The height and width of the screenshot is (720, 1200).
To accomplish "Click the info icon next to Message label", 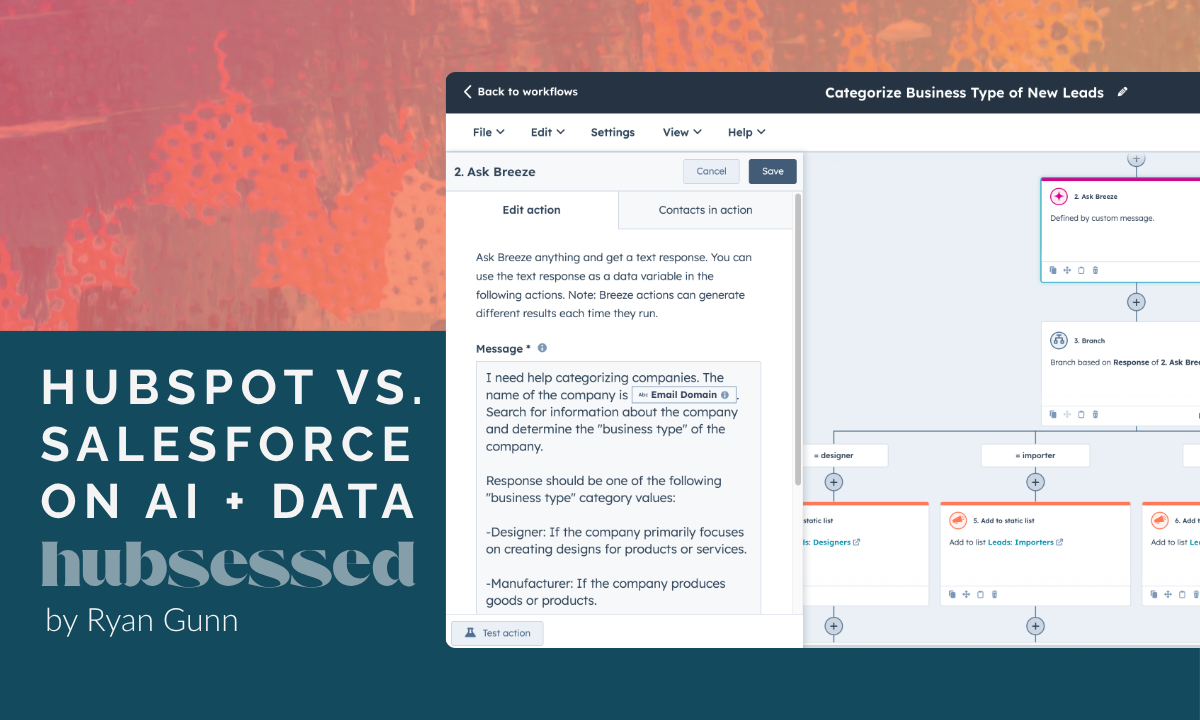I will [x=541, y=348].
